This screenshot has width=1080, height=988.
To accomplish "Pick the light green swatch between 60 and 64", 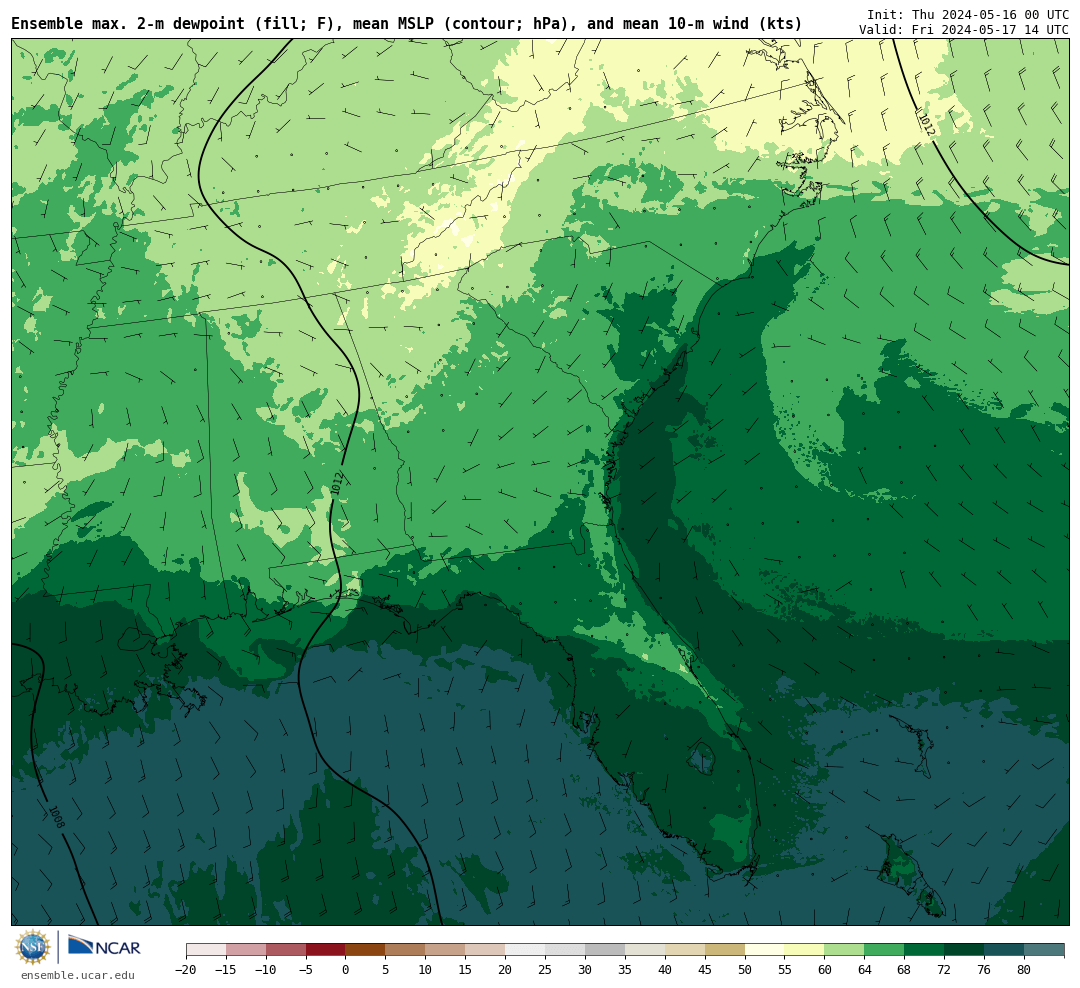I will [845, 950].
